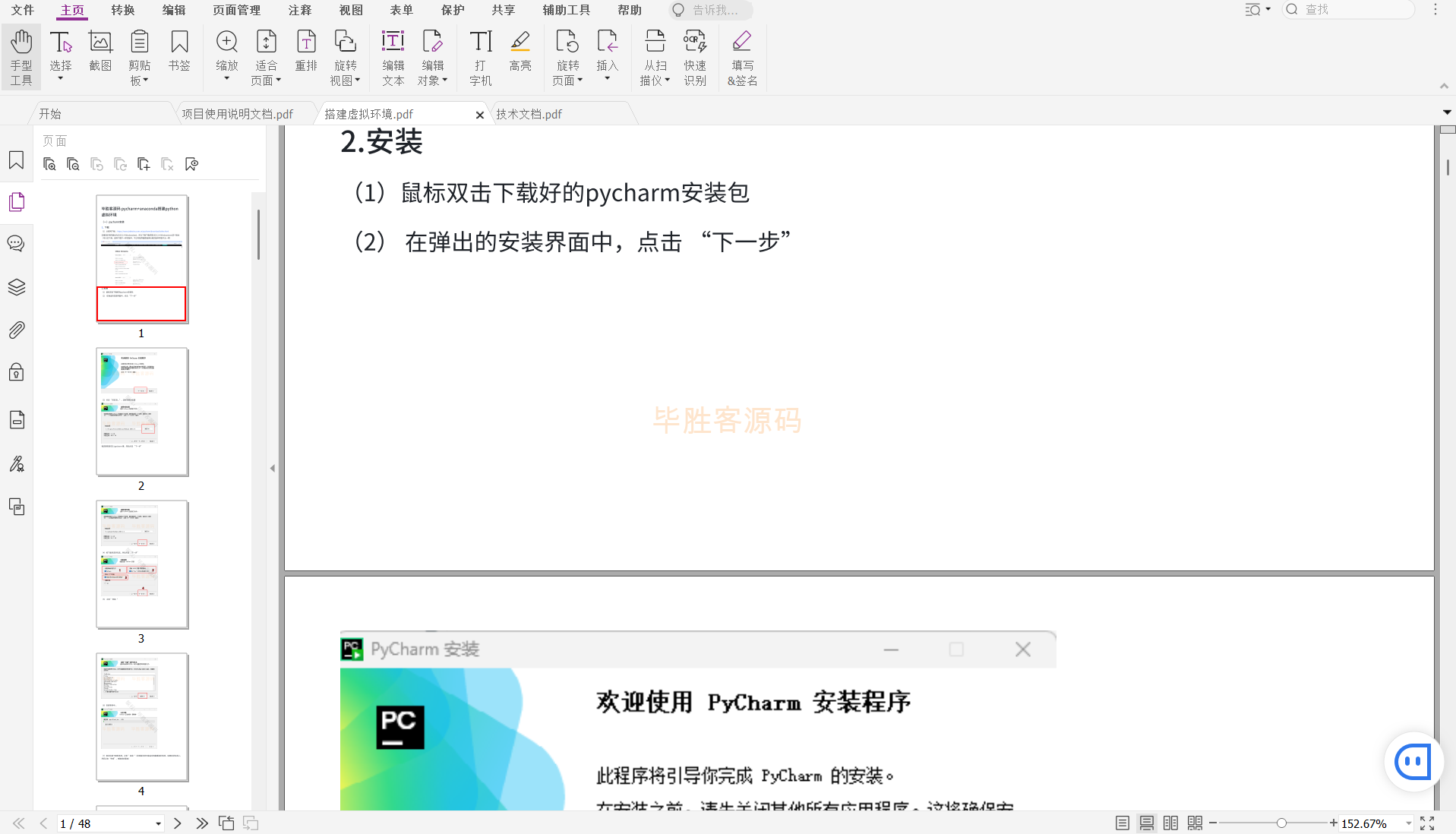Open the zoom percentage dropdown
Viewport: 1456px width, 834px height.
(1409, 824)
